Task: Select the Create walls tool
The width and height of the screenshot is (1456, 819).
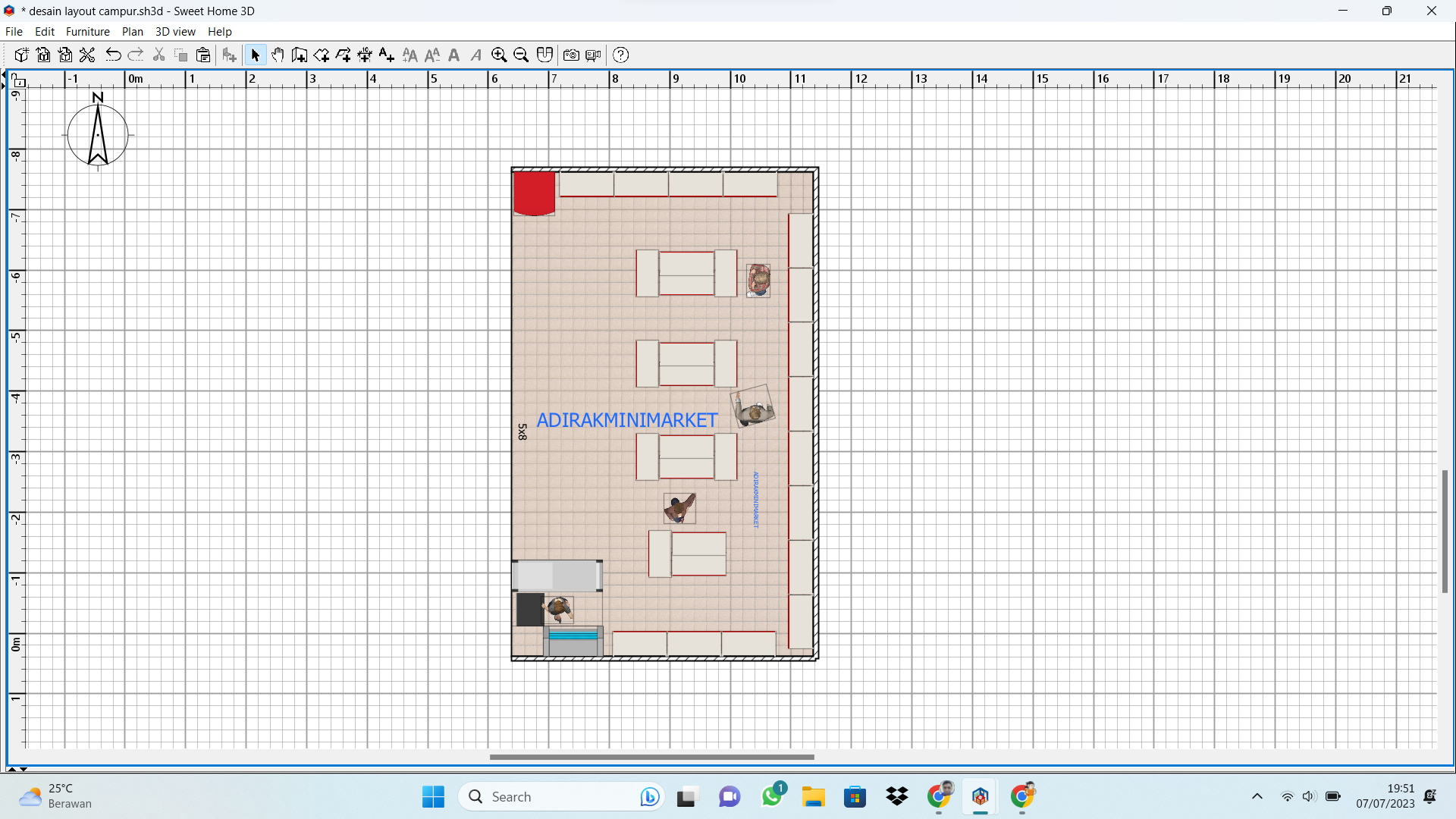Action: 300,55
